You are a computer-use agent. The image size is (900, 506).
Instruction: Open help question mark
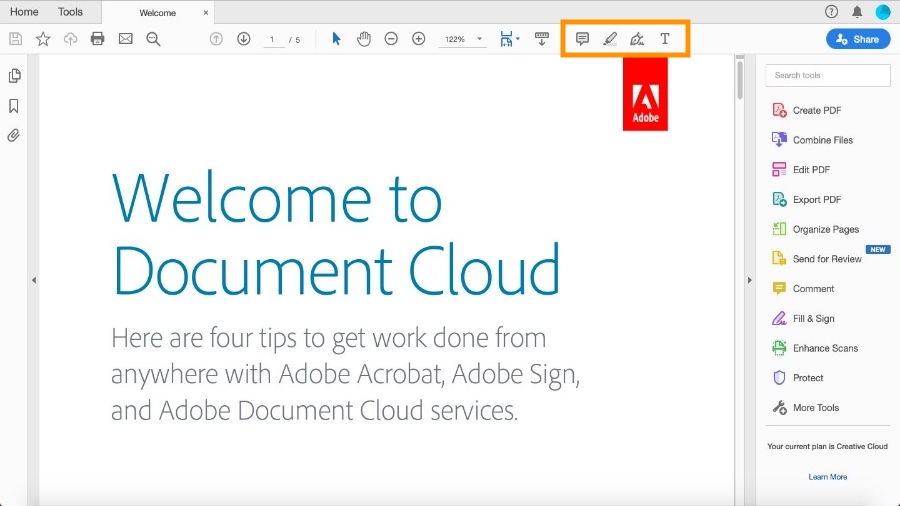pyautogui.click(x=831, y=11)
